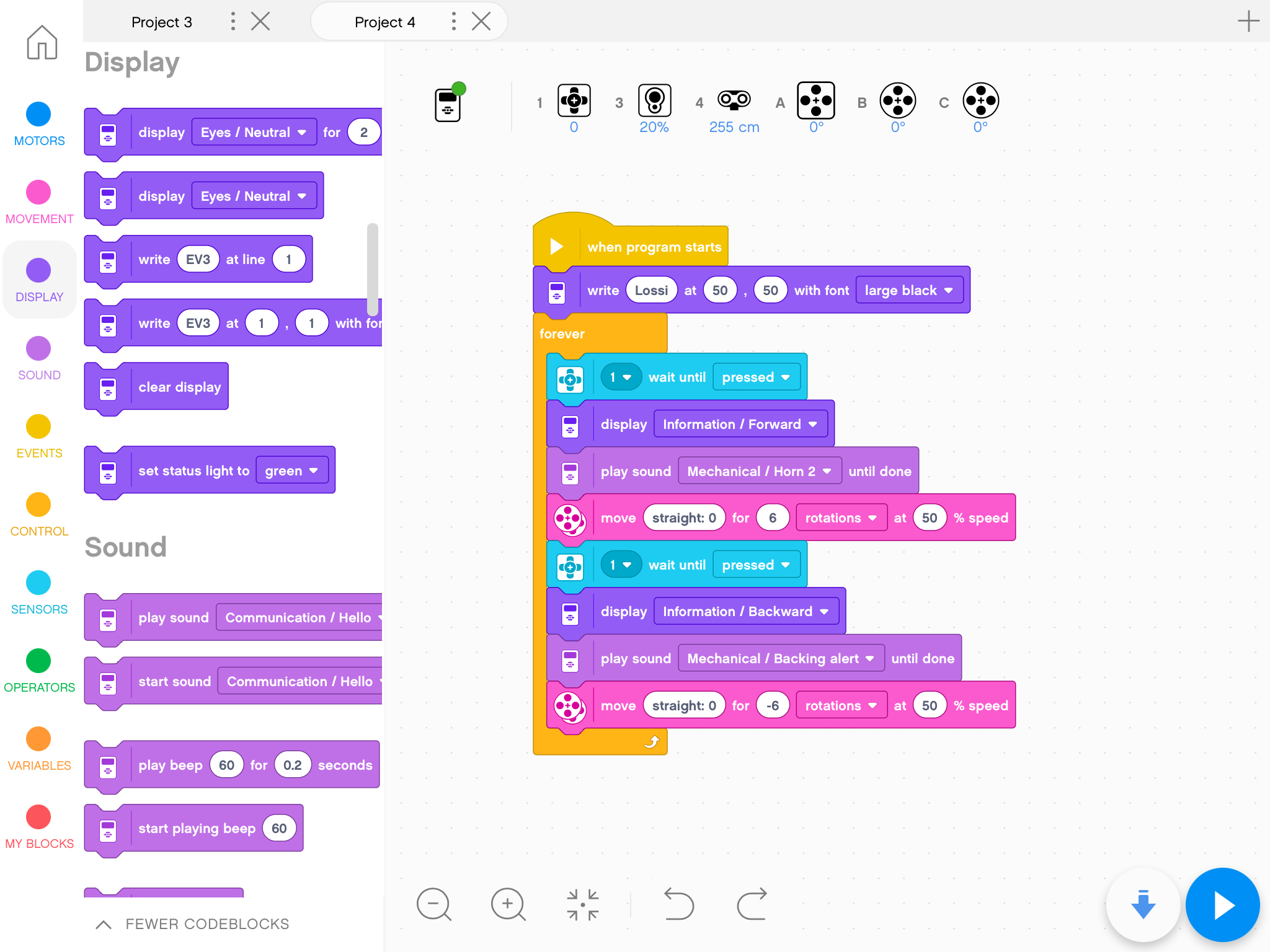
Task: Open the large black font dropdown
Action: (x=908, y=290)
